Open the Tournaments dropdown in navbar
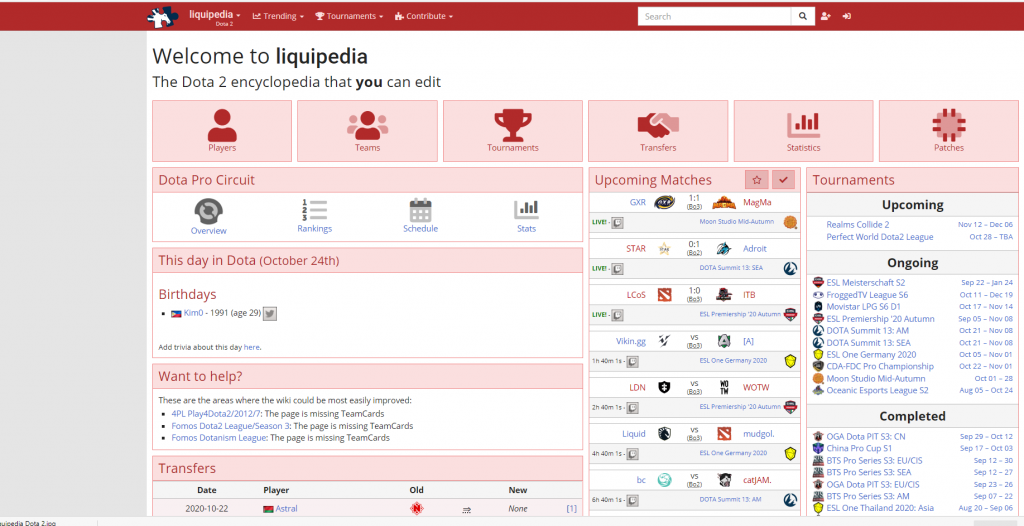Viewport: 1024px width, 526px height. point(349,16)
